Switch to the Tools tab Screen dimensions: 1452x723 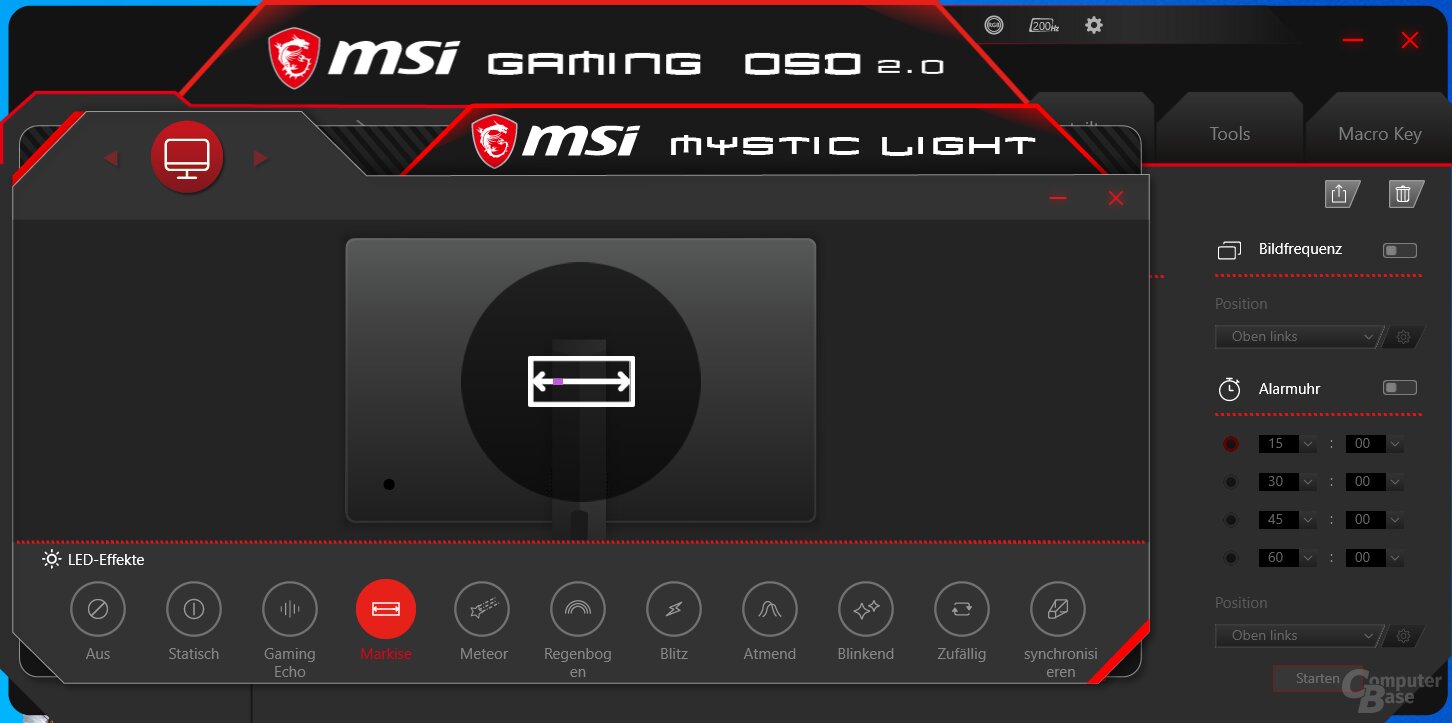(1230, 134)
